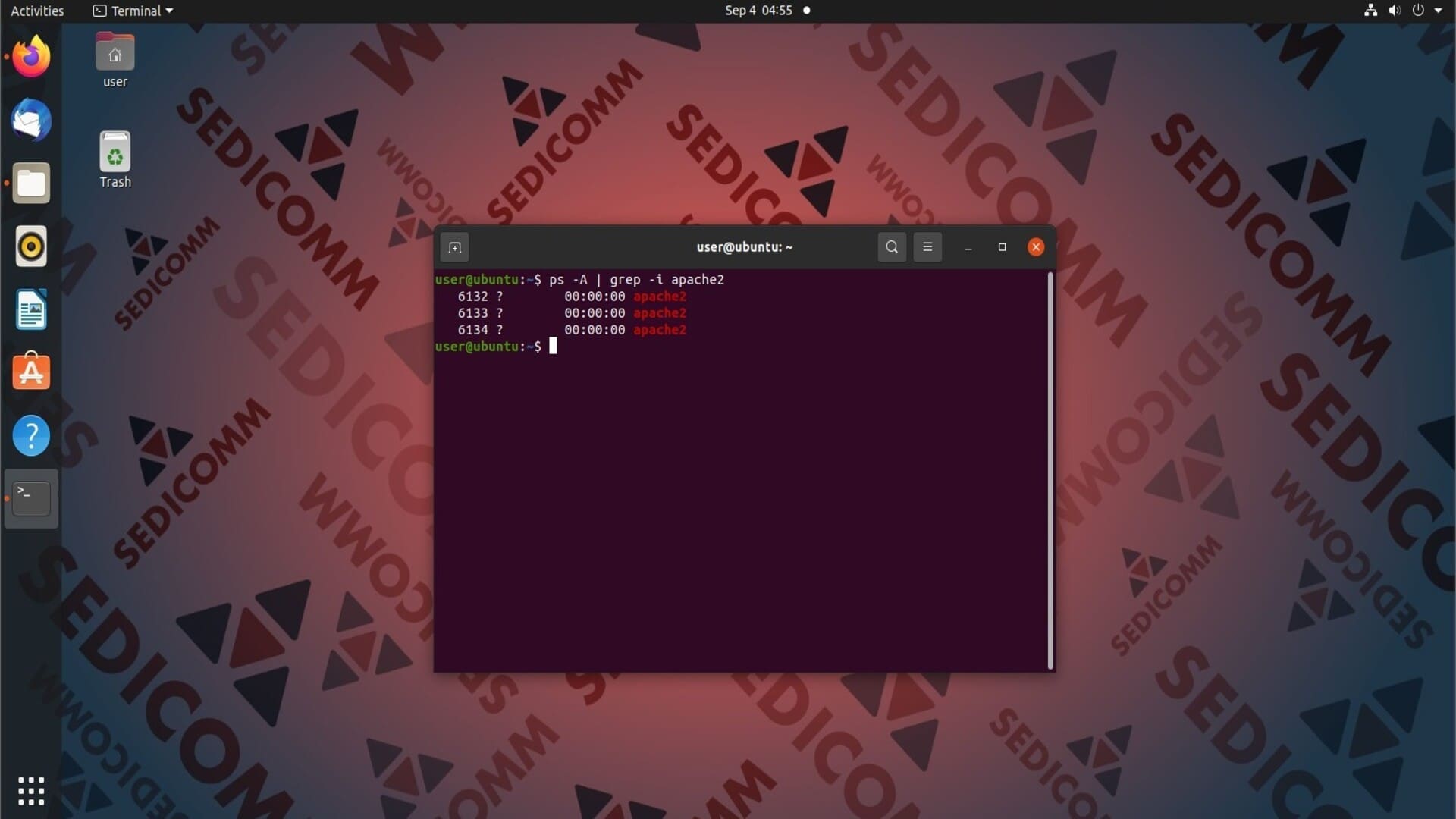Screen dimensions: 1456x819
Task: Click the terminal window scrollbar
Action: [1050, 471]
